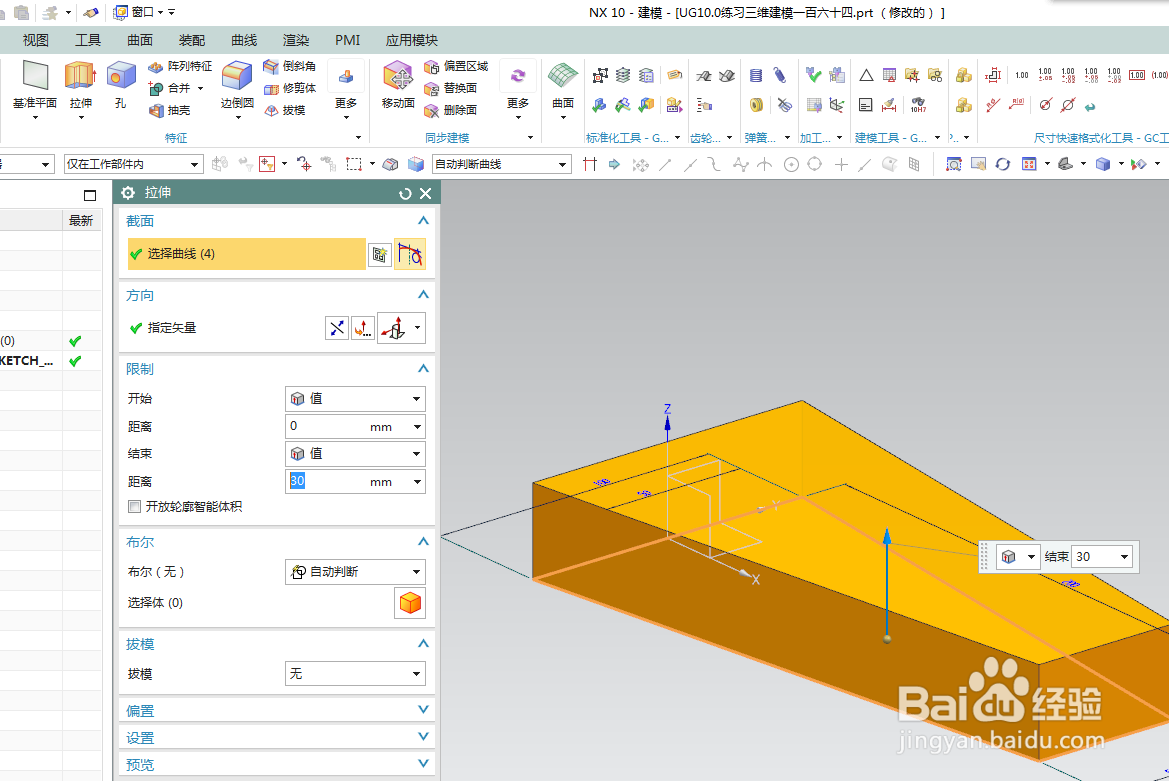Click the Replace Face (替换面) tool
Image resolution: width=1169 pixels, height=781 pixels.
tap(450, 88)
